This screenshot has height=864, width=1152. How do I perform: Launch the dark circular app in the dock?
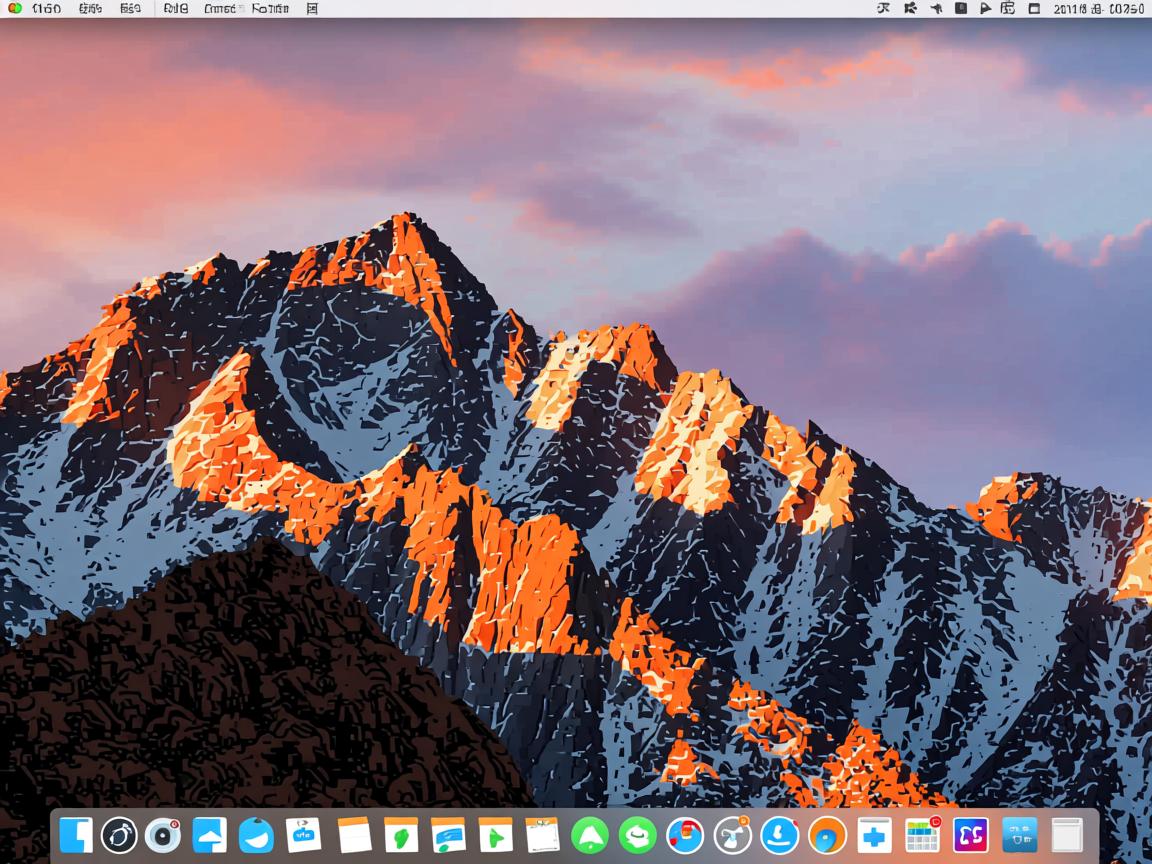tap(119, 835)
